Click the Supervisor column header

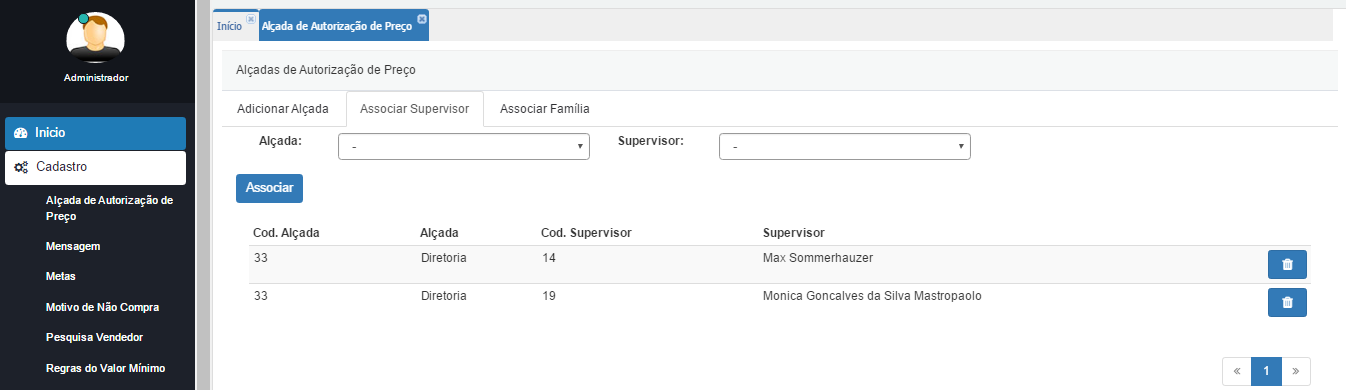click(x=793, y=233)
